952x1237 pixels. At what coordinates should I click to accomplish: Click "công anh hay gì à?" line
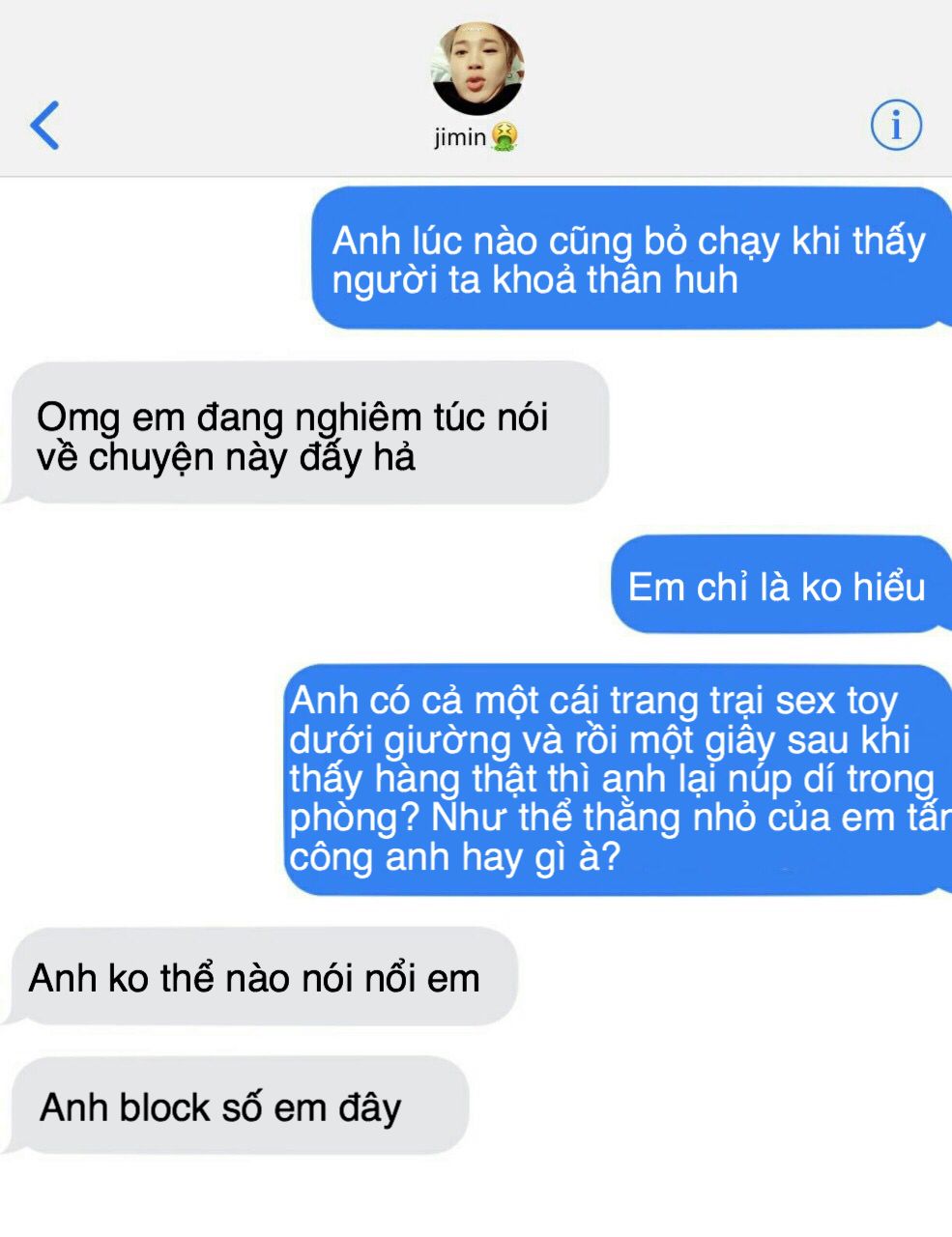[x=454, y=858]
